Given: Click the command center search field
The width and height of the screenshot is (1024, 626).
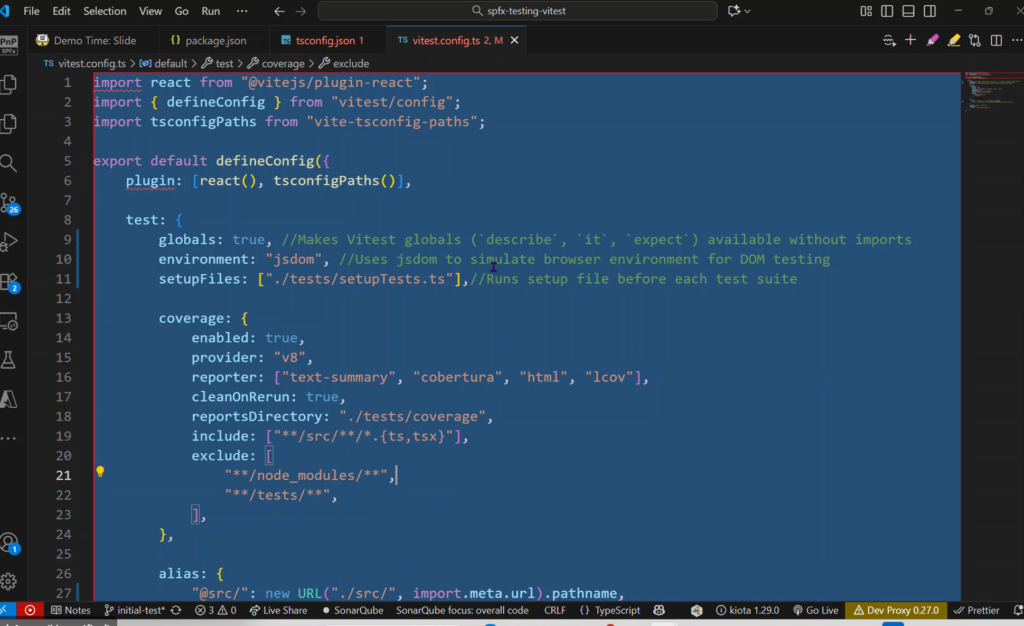Looking at the screenshot, I should pos(517,11).
